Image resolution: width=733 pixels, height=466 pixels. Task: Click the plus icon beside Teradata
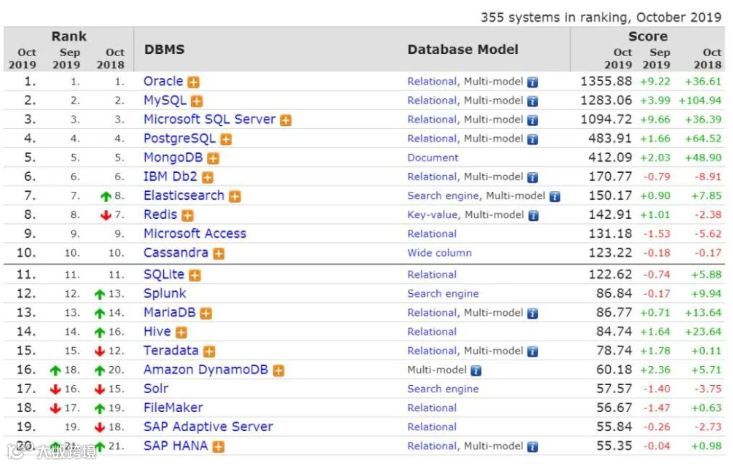(x=208, y=351)
